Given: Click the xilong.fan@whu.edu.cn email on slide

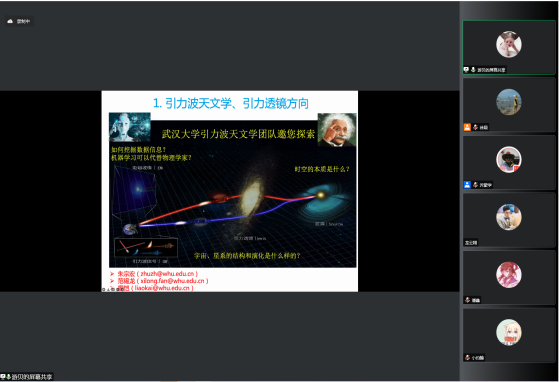Looking at the screenshot, I should tap(173, 281).
